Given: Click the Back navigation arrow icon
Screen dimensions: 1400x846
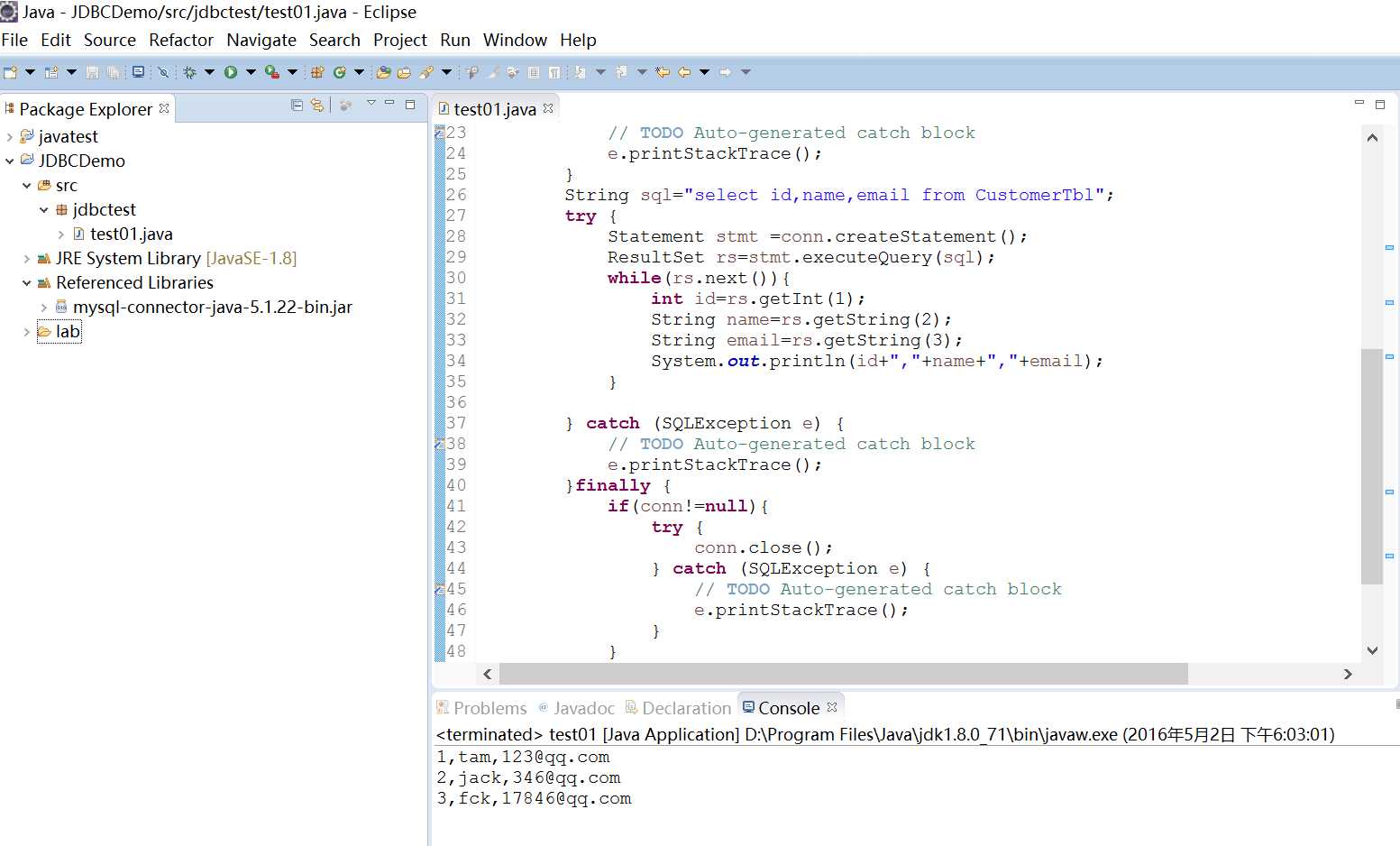Looking at the screenshot, I should (x=683, y=72).
